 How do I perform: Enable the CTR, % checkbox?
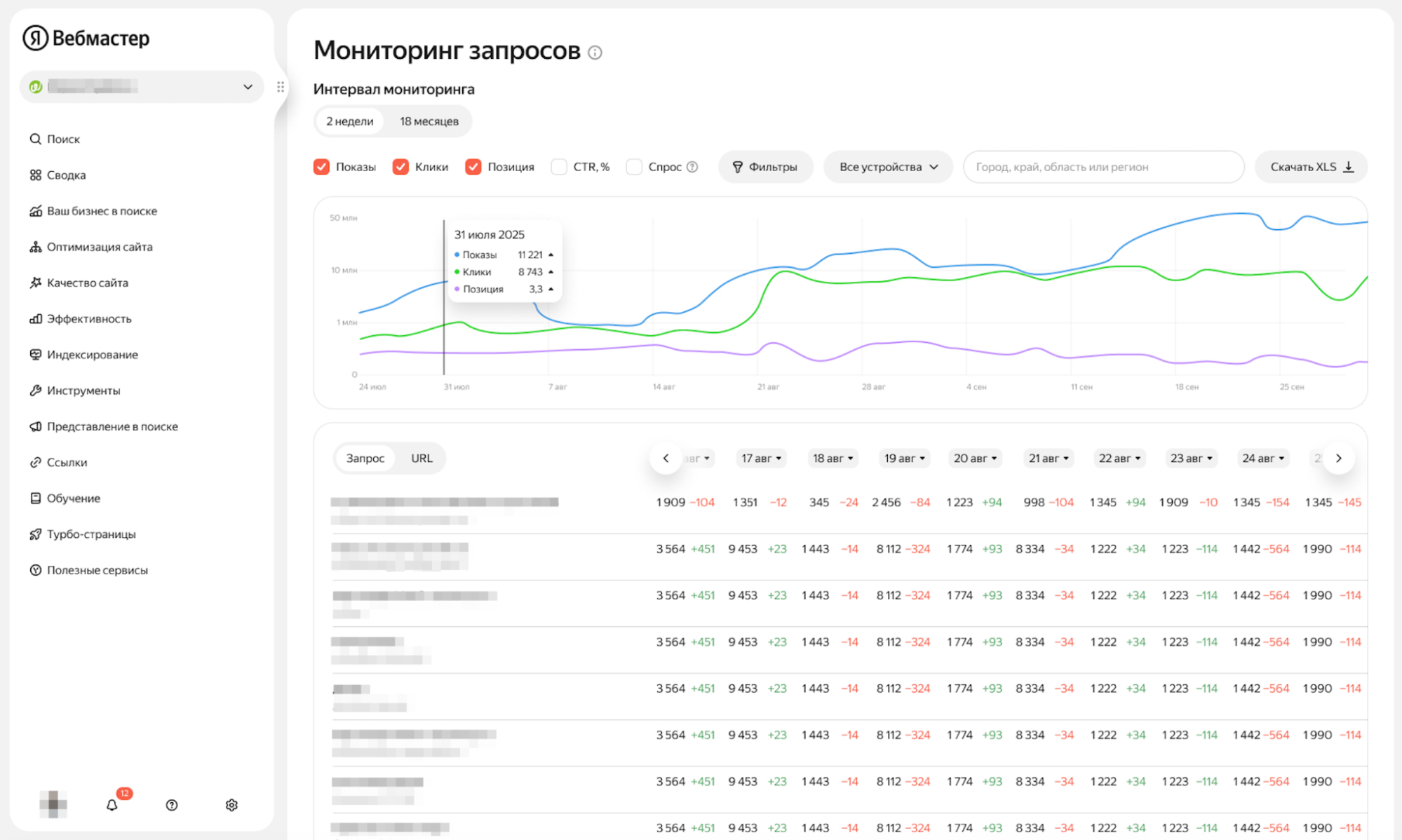tap(559, 167)
